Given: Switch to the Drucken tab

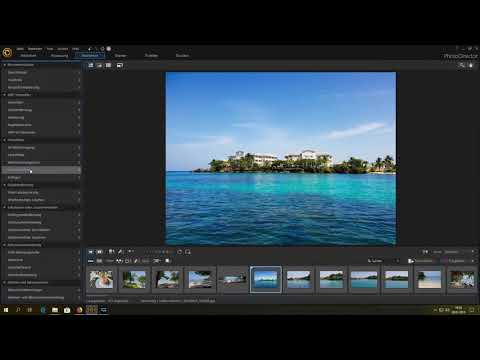Looking at the screenshot, I should click(182, 56).
